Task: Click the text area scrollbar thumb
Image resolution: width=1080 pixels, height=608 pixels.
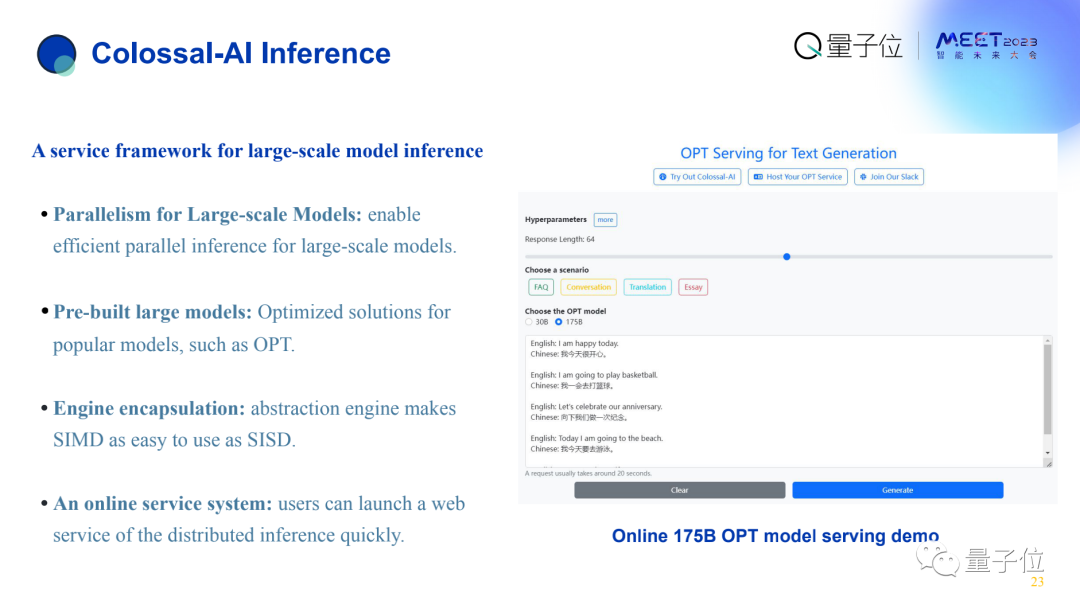Action: pos(1048,389)
